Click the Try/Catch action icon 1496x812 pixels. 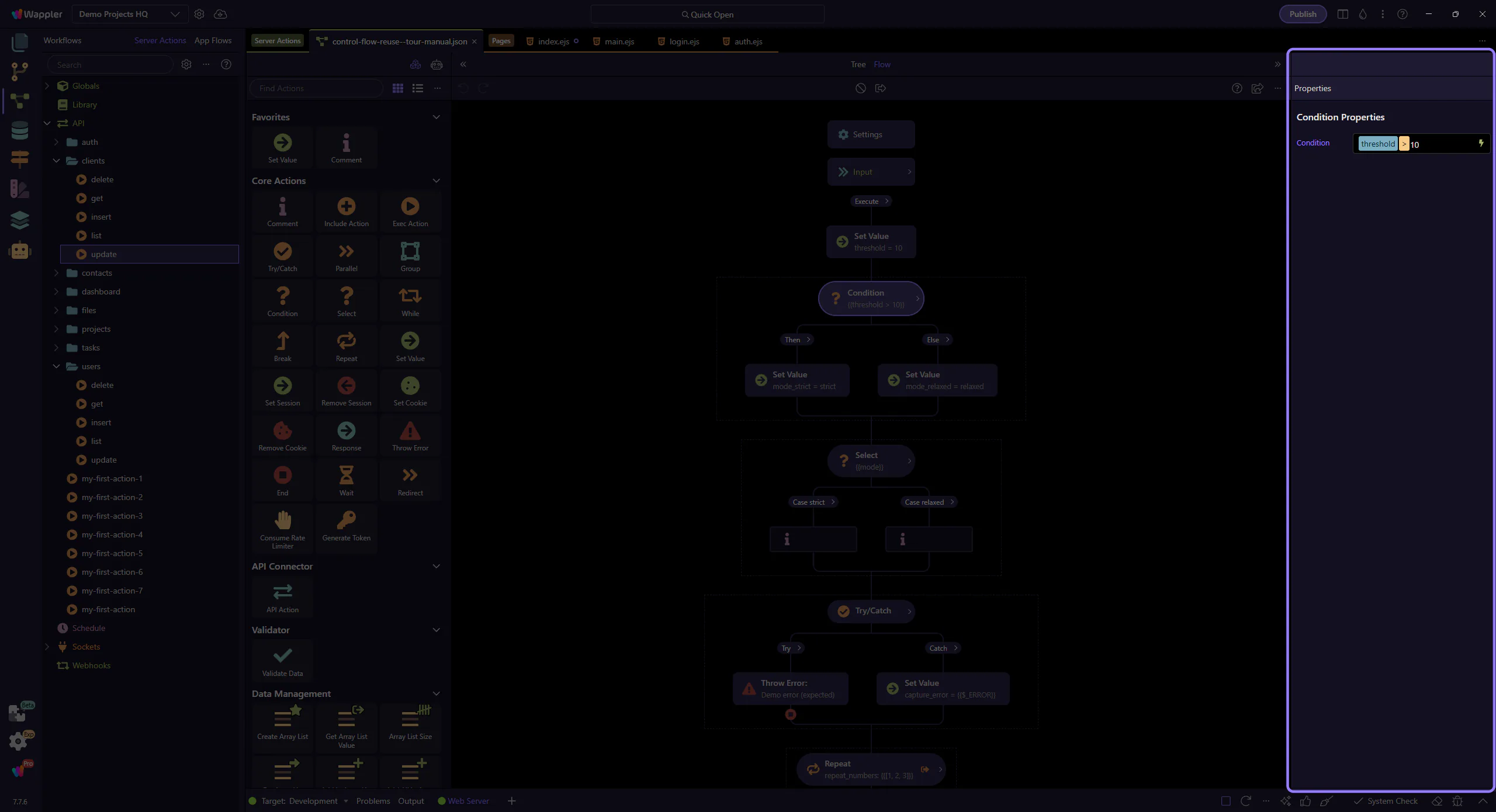(x=282, y=252)
